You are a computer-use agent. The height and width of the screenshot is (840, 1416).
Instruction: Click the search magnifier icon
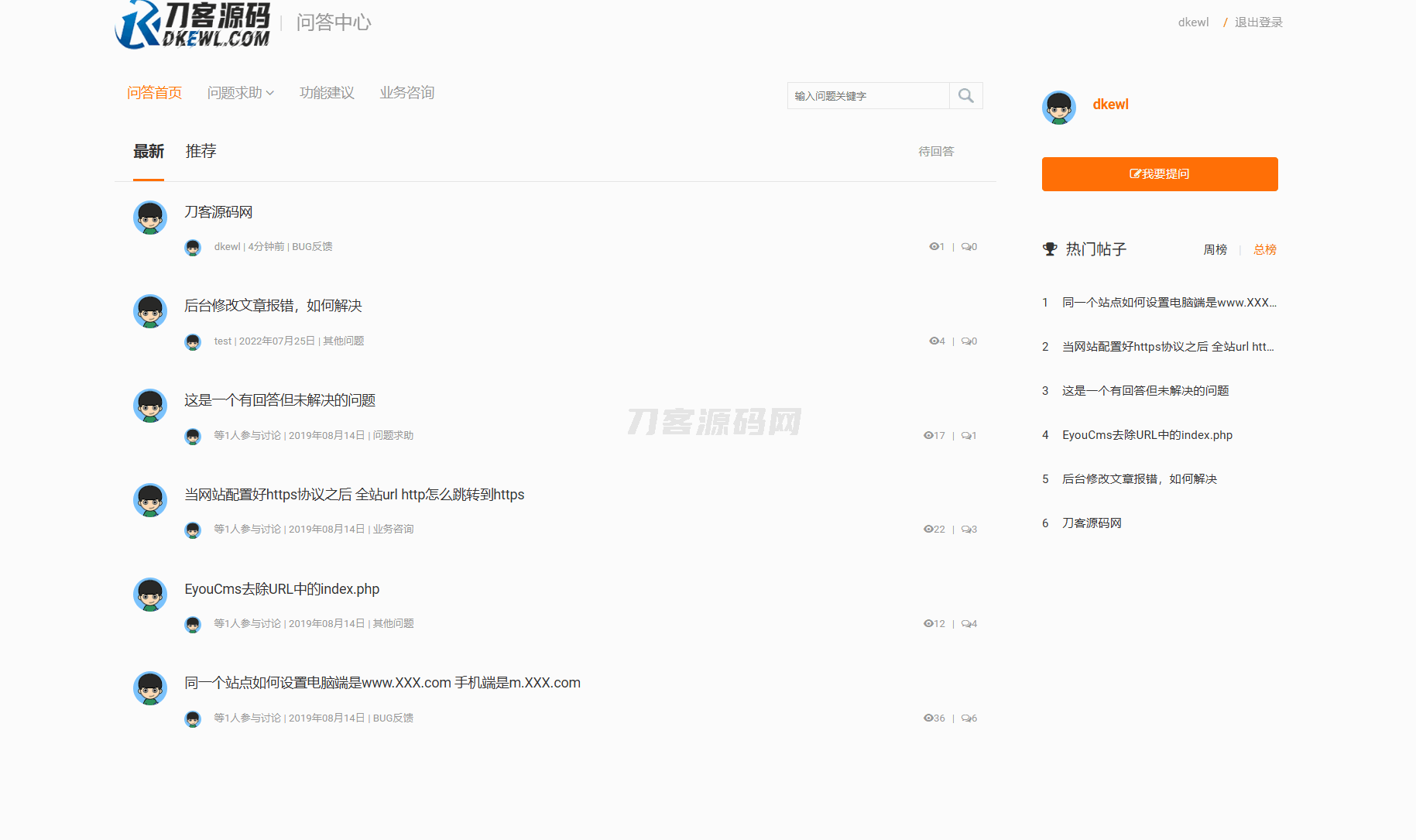point(965,96)
